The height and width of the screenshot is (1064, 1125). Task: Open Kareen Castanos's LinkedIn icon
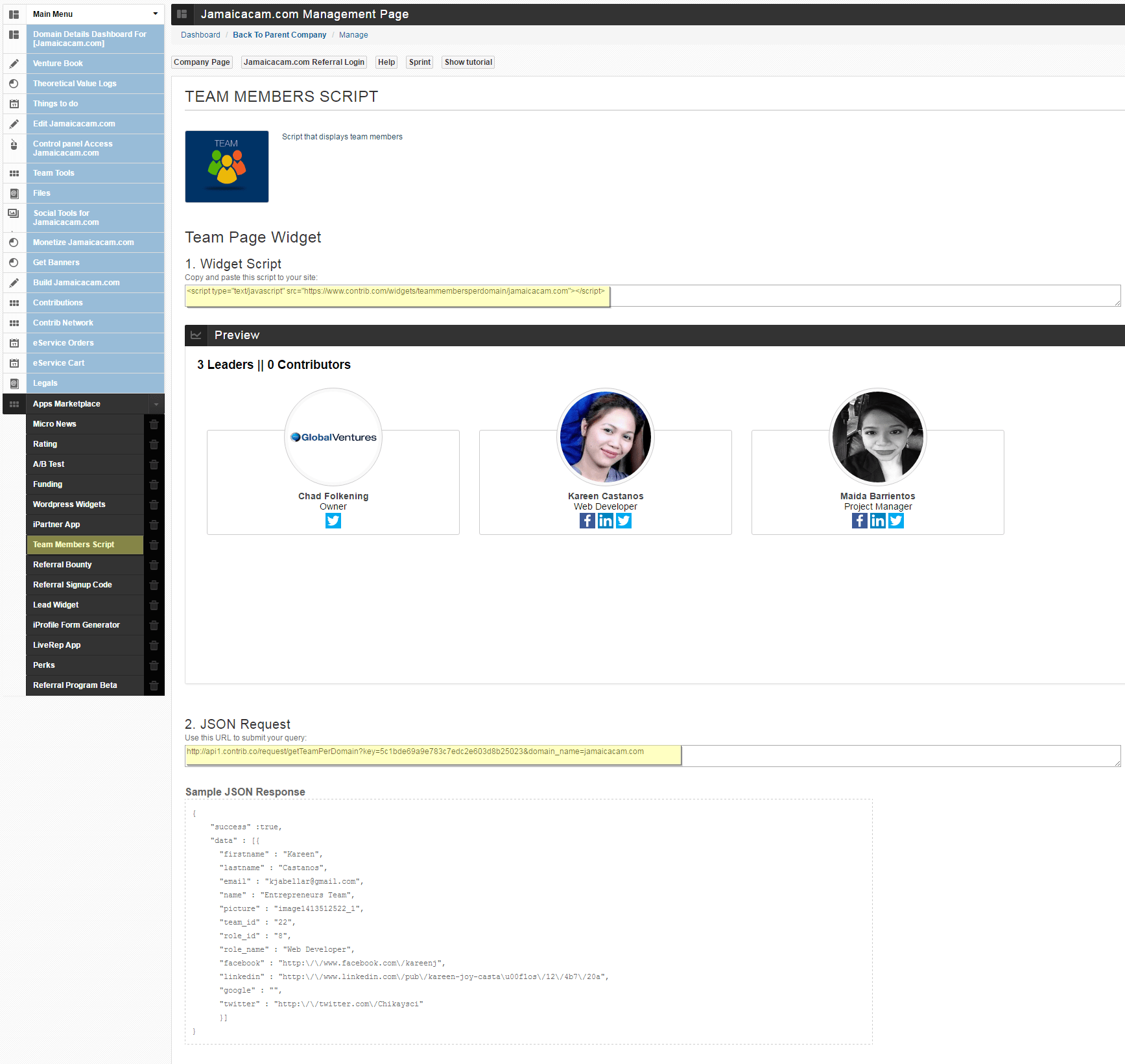coord(606,521)
